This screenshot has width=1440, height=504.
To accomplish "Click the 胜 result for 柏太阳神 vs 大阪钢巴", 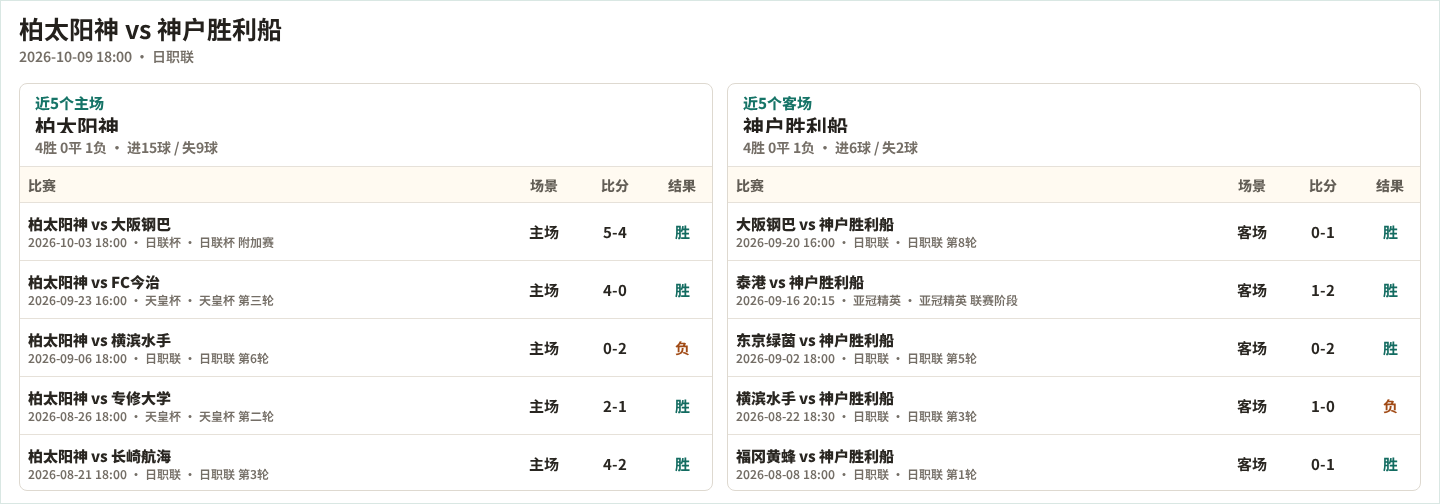I will pos(682,232).
